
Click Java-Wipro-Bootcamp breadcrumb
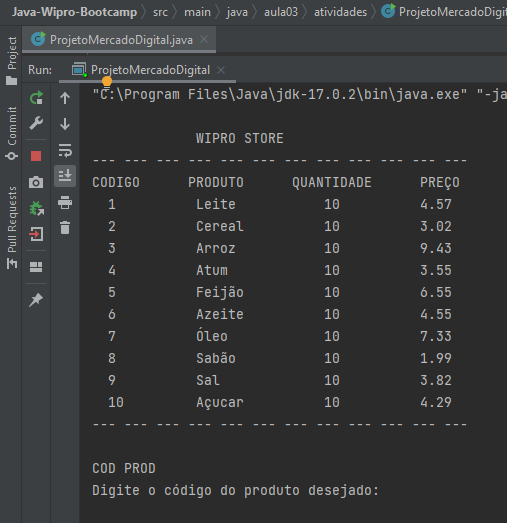(74, 12)
